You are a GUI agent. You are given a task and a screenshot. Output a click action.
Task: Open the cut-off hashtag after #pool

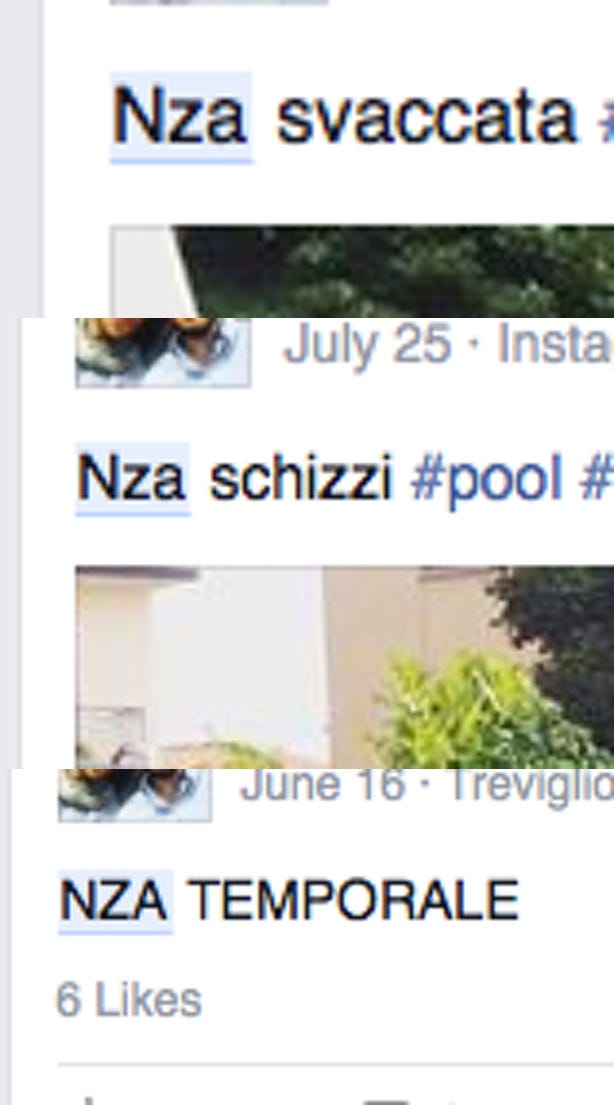[596, 479]
